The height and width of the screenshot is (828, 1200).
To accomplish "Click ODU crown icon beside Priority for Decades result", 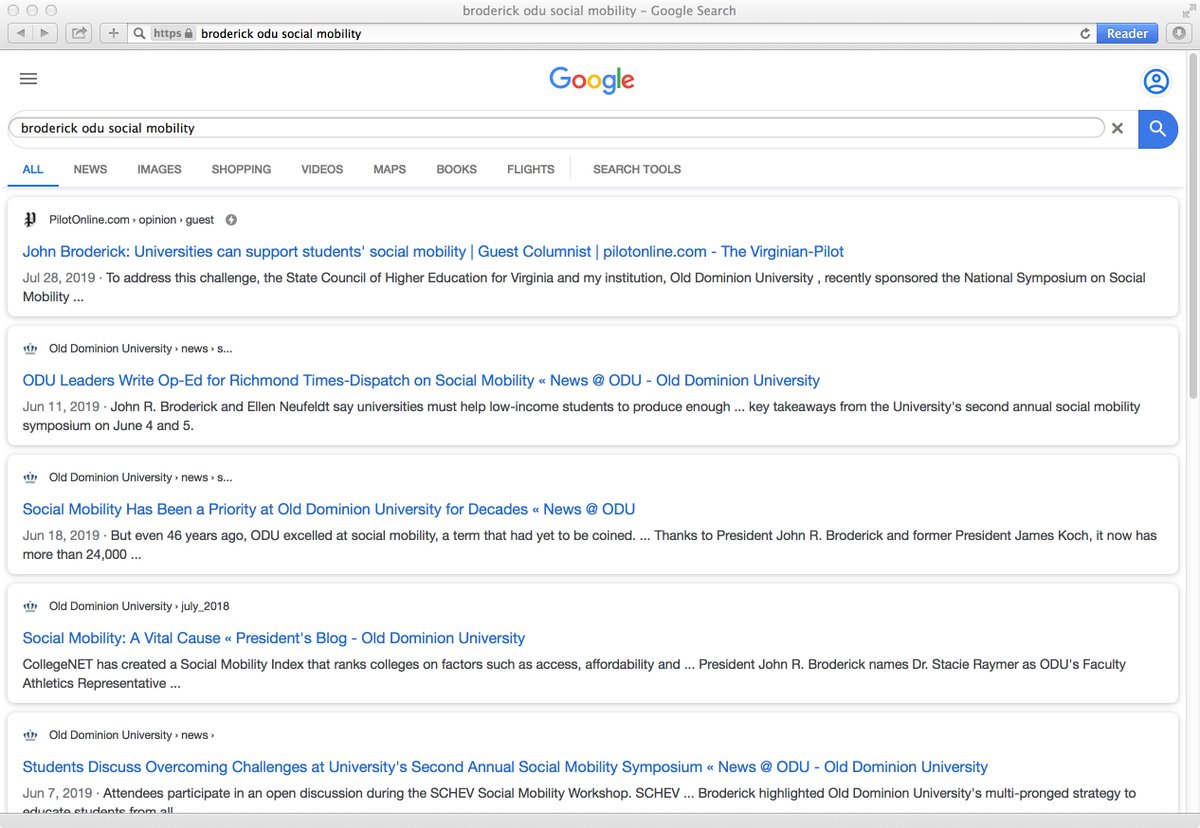I will [30, 478].
